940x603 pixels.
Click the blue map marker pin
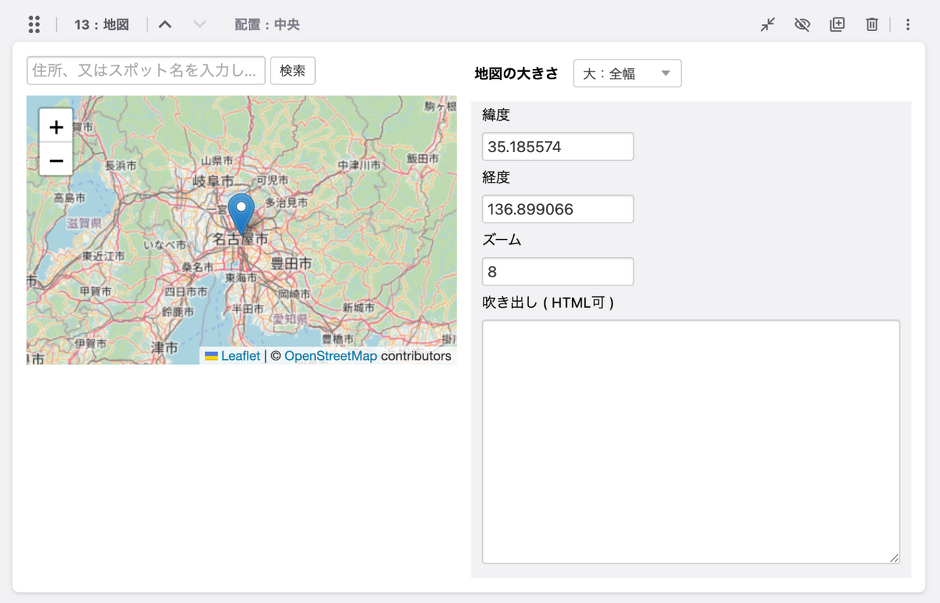pyautogui.click(x=241, y=212)
